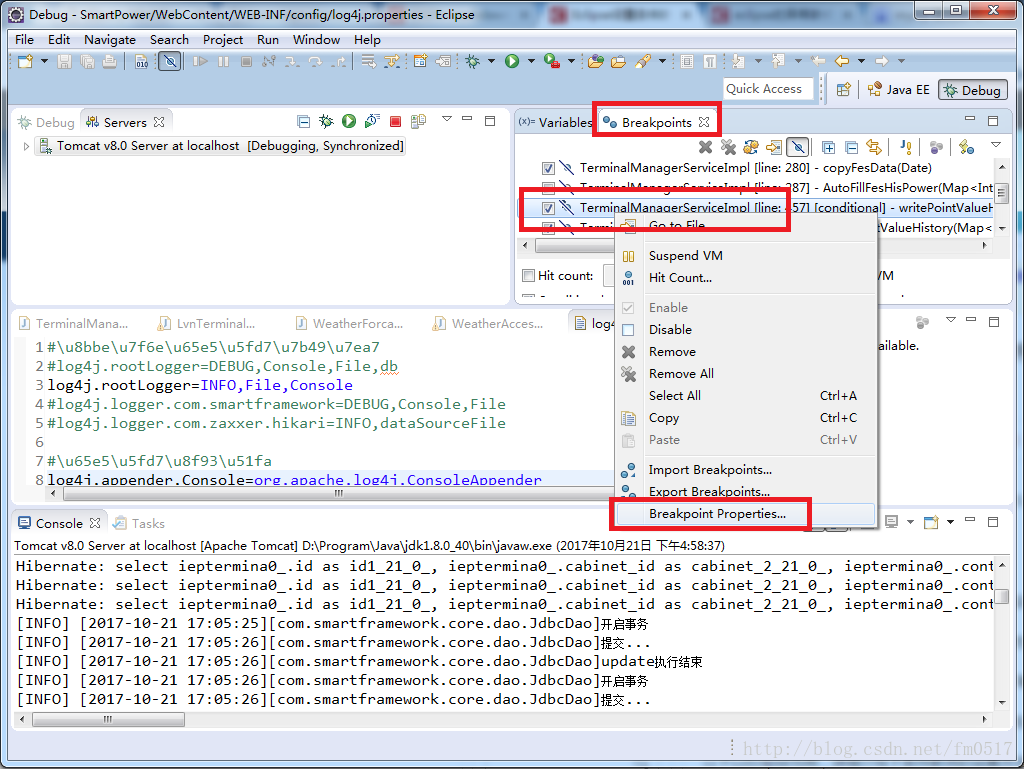
Task: Toggle Skip All Breakpoints in Breakpoints view toolbar
Action: (x=798, y=148)
